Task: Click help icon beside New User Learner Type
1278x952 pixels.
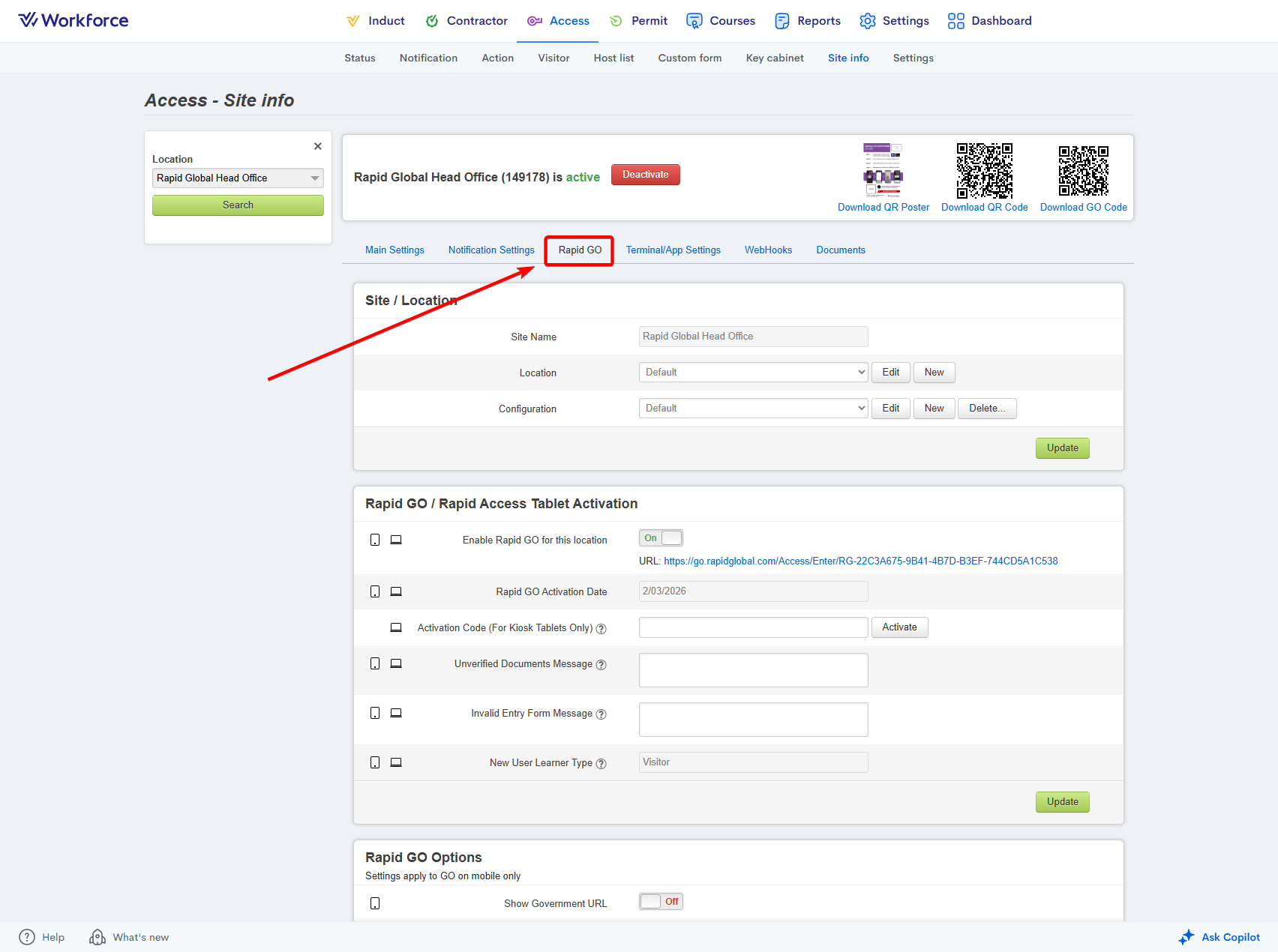Action: click(x=601, y=764)
